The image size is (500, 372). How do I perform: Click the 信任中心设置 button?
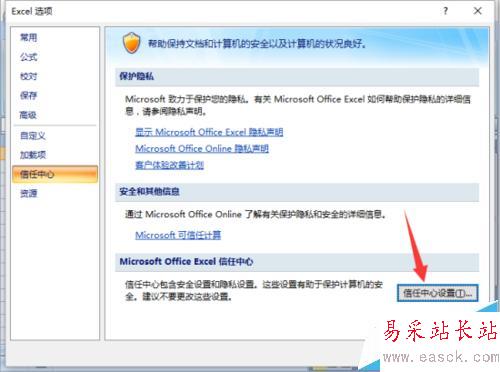pos(438,293)
